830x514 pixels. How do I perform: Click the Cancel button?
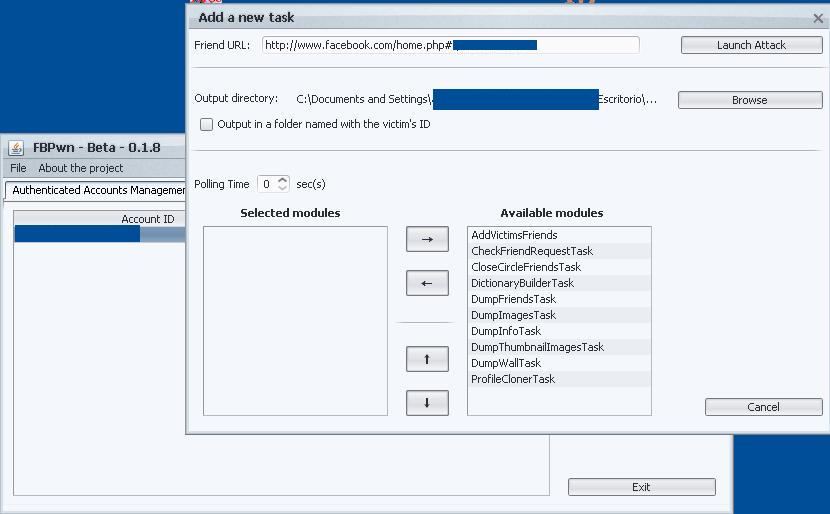point(763,407)
